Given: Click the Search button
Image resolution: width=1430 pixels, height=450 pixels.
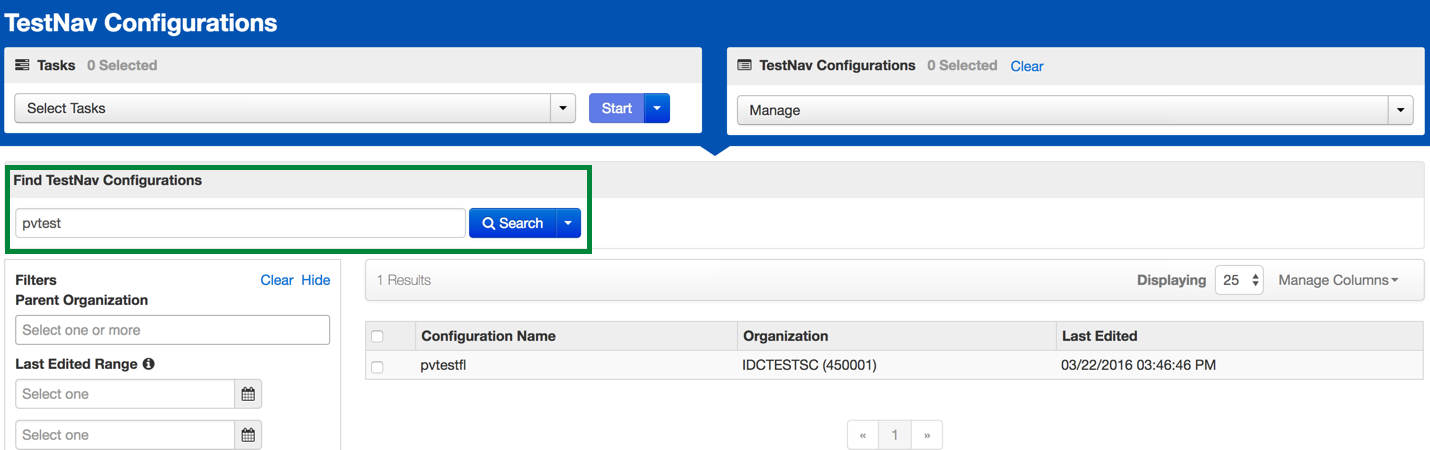Looking at the screenshot, I should point(512,223).
